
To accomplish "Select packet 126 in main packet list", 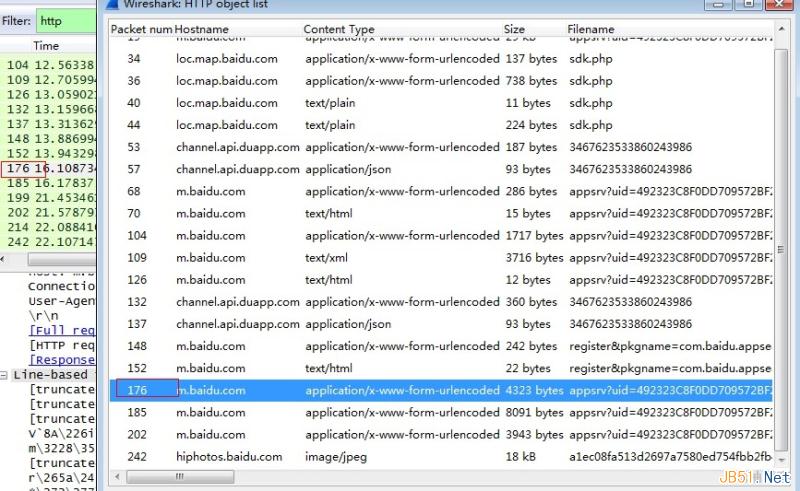I will pos(48,94).
